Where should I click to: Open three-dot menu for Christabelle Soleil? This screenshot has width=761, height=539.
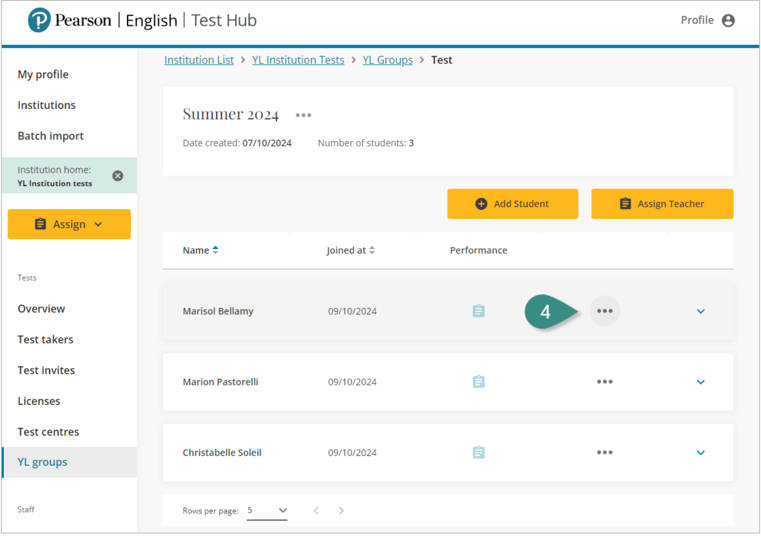click(604, 453)
